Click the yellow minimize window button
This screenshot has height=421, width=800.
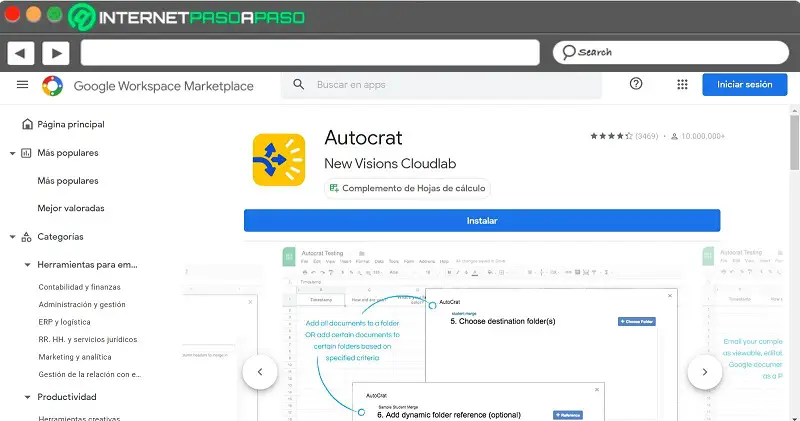coord(34,14)
